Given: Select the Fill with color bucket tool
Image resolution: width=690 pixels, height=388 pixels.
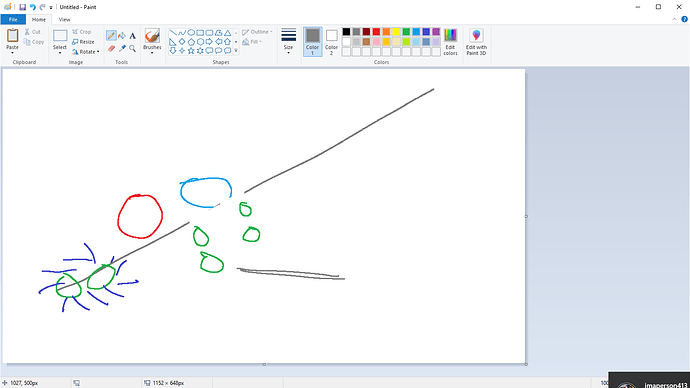Looking at the screenshot, I should point(122,36).
